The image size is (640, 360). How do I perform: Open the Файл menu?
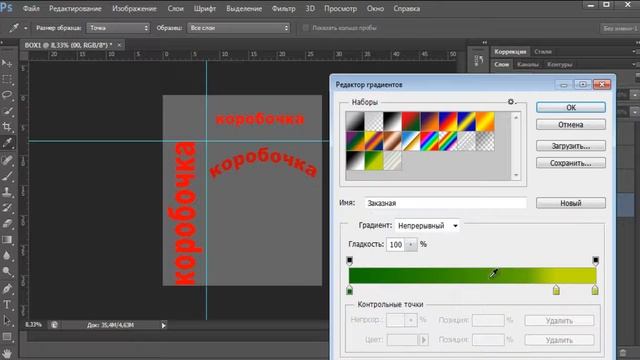[31, 9]
